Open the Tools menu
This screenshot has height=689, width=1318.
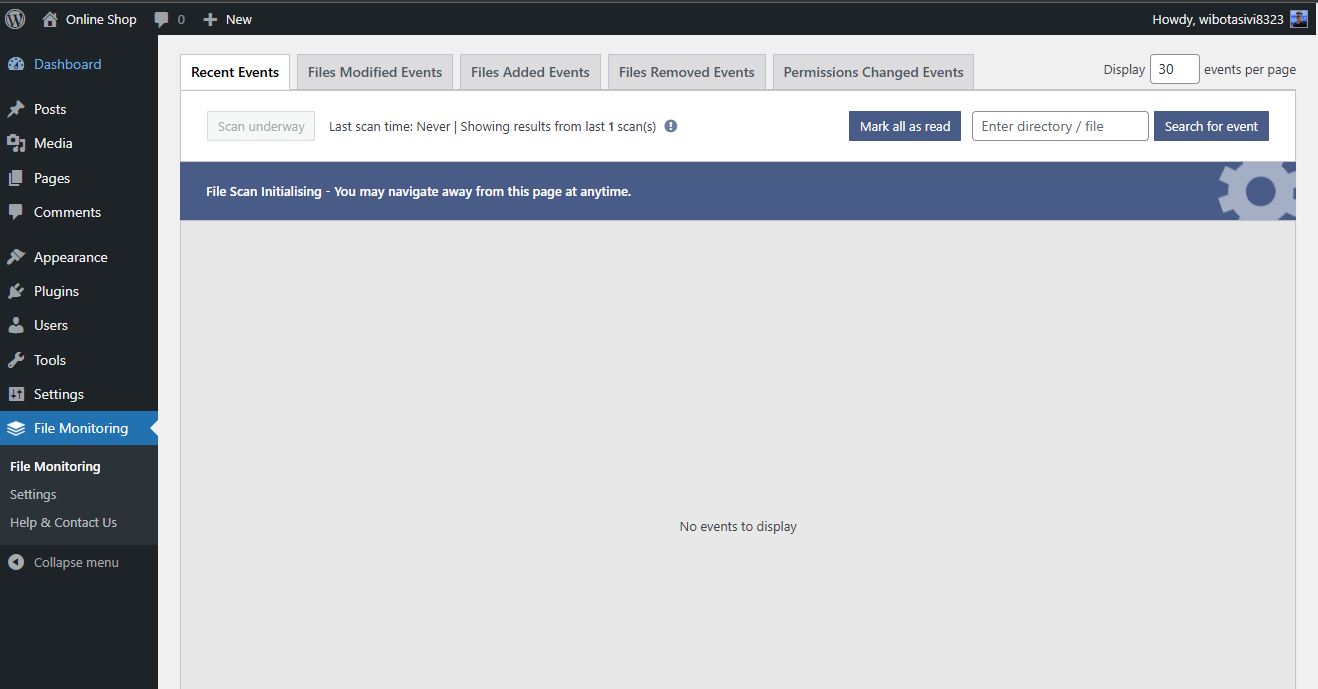[79, 360]
